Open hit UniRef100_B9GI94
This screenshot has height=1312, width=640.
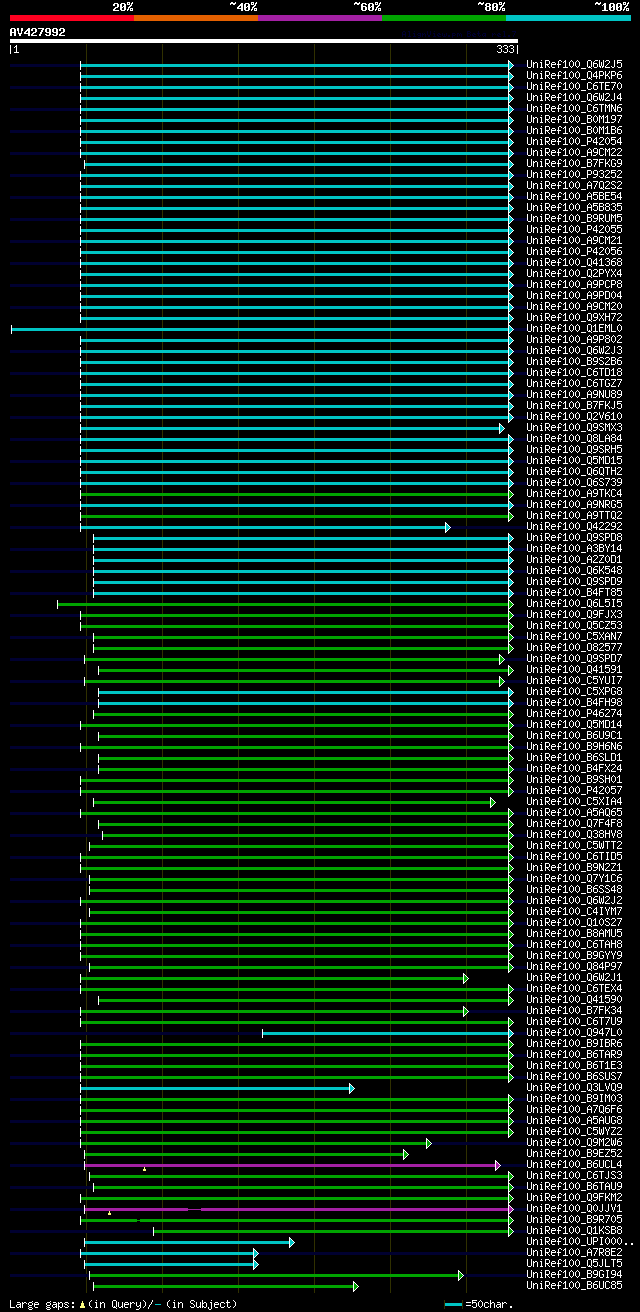click(x=574, y=1274)
